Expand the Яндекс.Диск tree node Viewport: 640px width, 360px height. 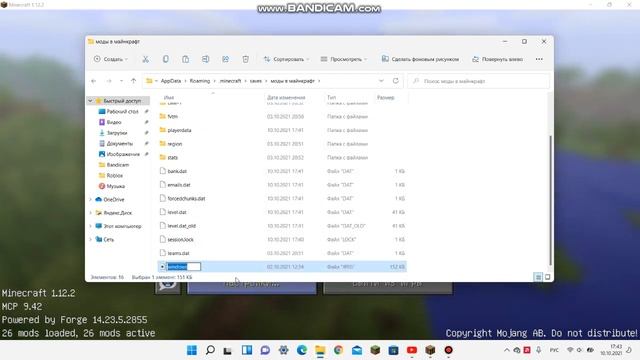click(x=90, y=213)
